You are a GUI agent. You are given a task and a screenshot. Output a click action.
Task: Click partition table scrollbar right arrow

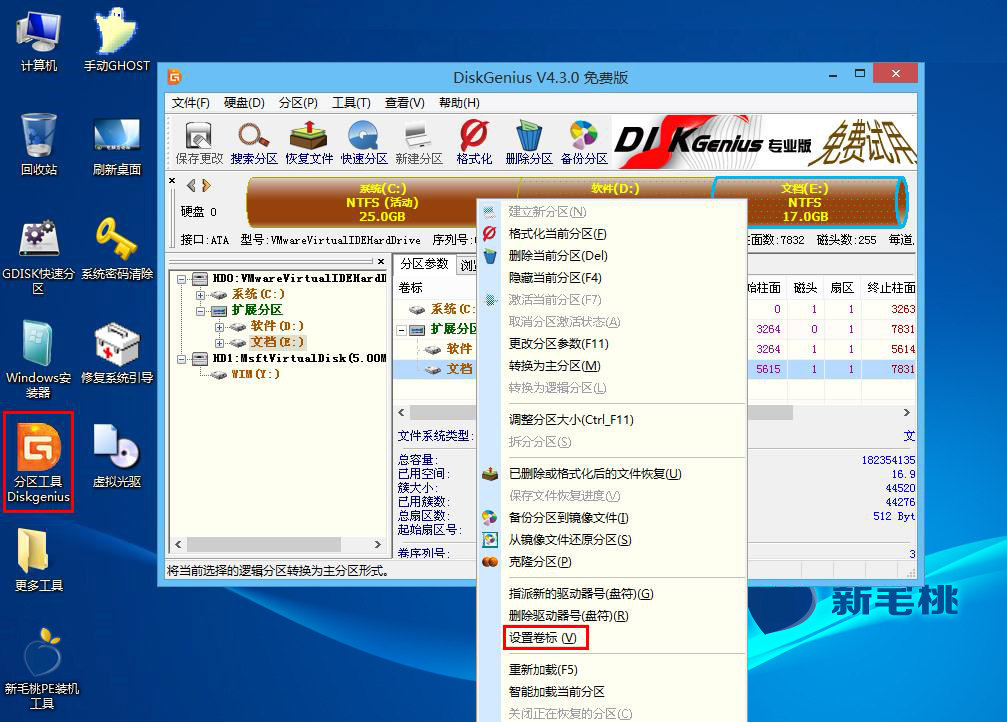tap(907, 412)
